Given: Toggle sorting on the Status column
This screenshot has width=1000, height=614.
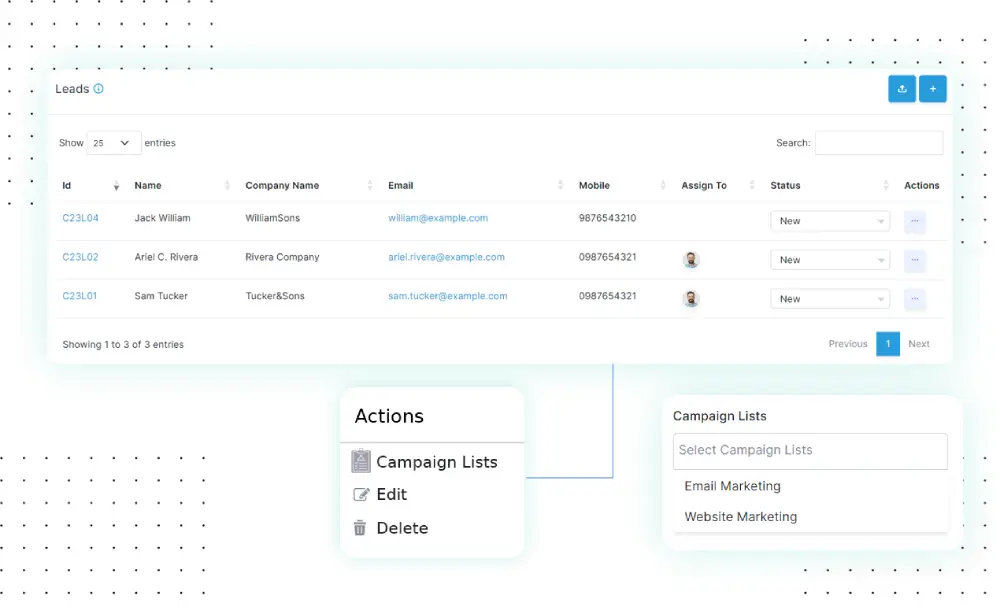Looking at the screenshot, I should click(x=886, y=186).
